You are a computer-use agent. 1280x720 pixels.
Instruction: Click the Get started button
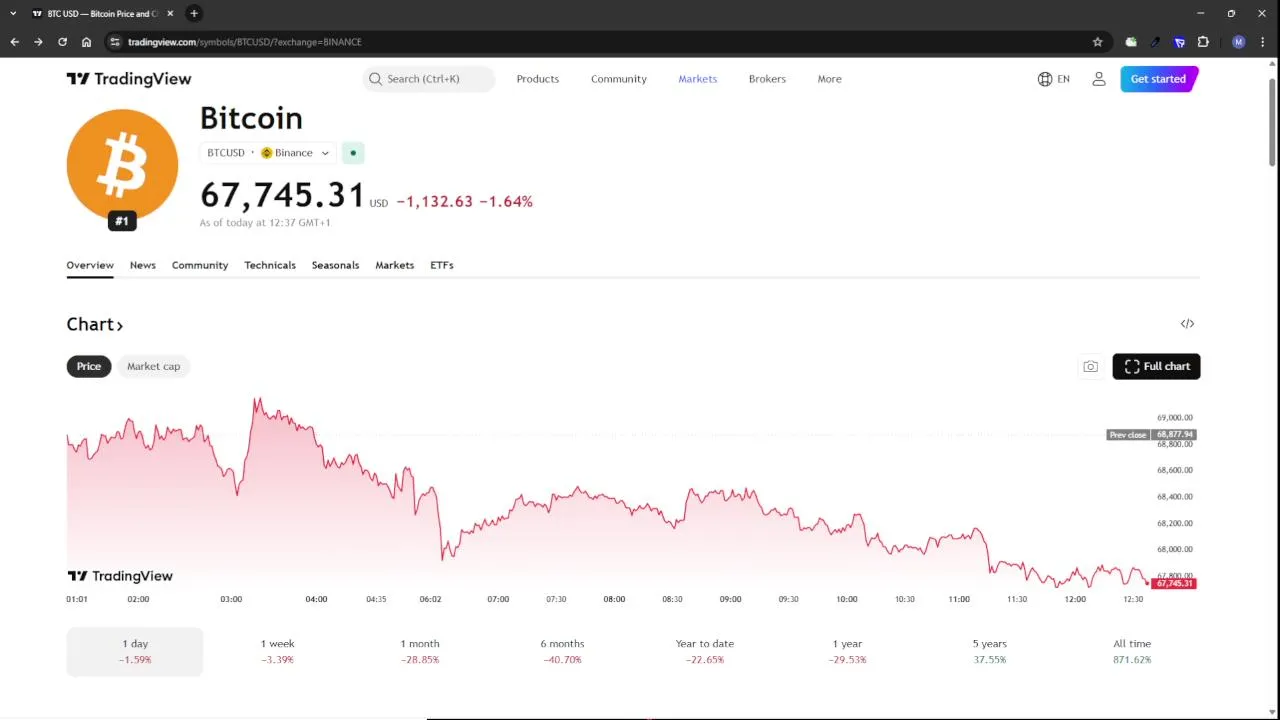coord(1158,79)
